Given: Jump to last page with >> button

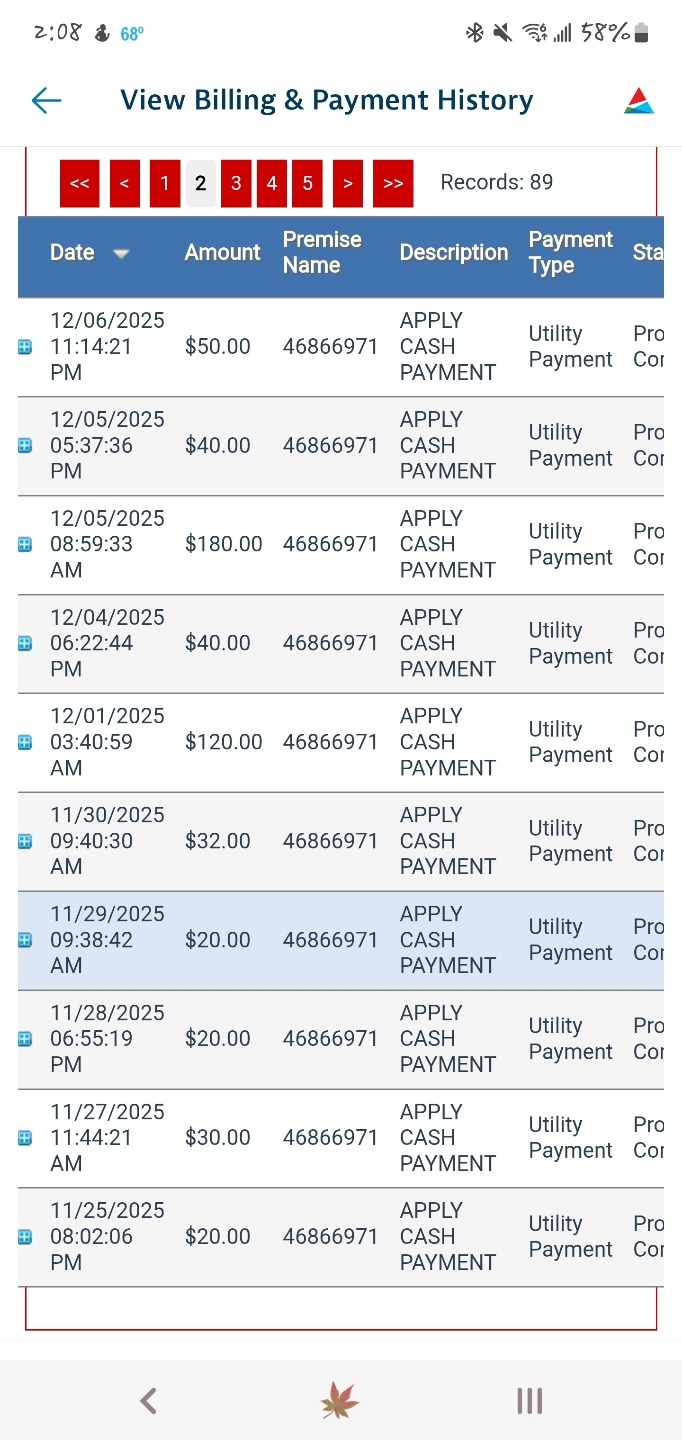Looking at the screenshot, I should coord(393,184).
